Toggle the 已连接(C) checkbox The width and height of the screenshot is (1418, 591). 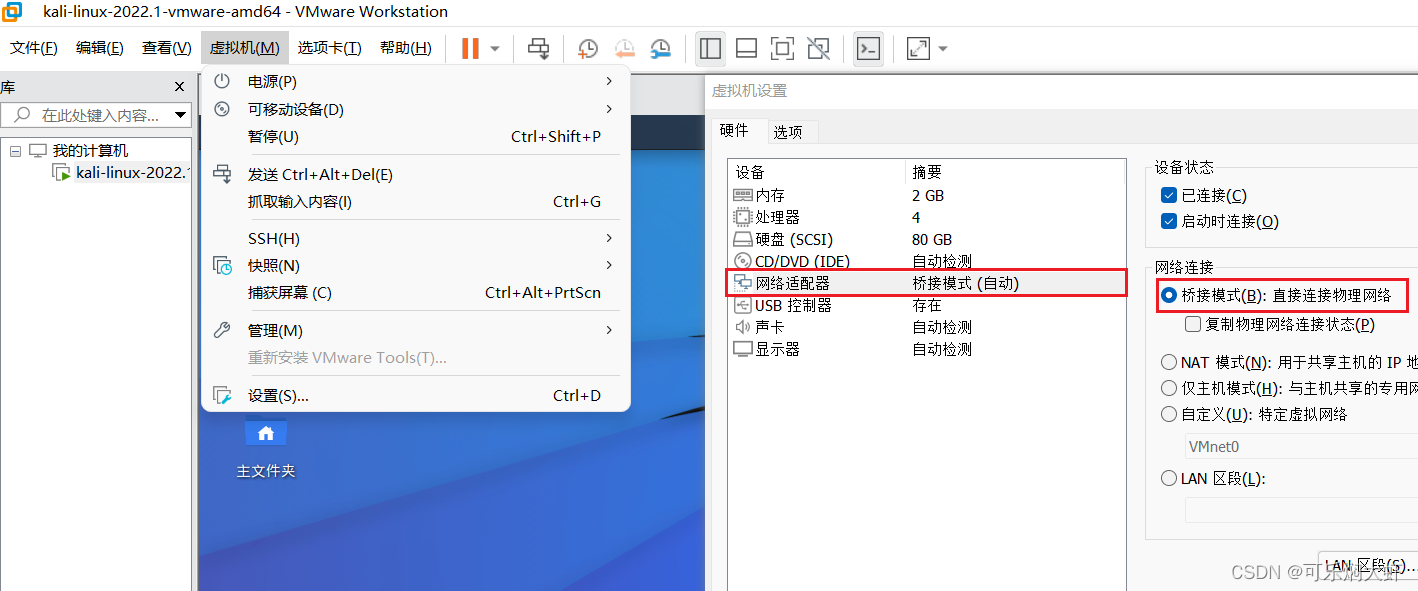1169,195
